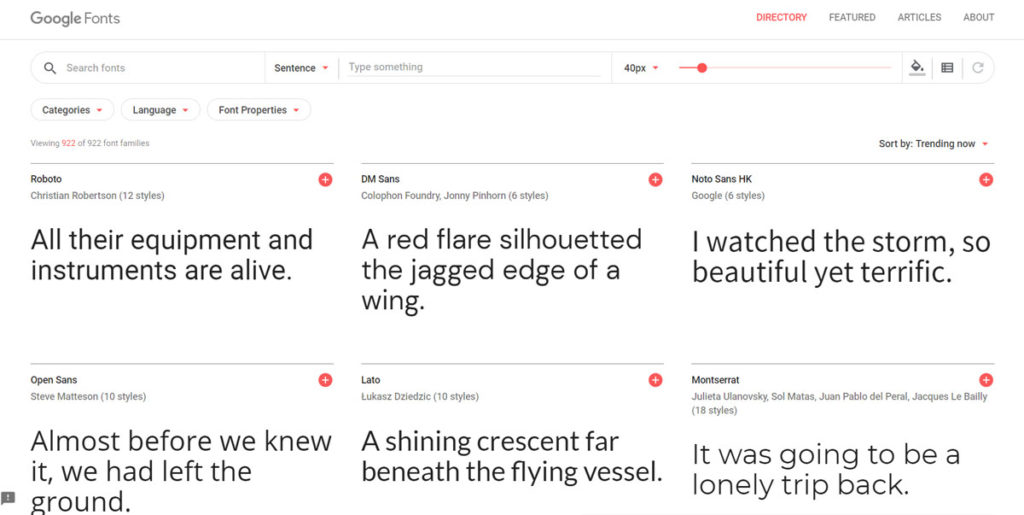Switch to list view layout icon

[x=947, y=68]
